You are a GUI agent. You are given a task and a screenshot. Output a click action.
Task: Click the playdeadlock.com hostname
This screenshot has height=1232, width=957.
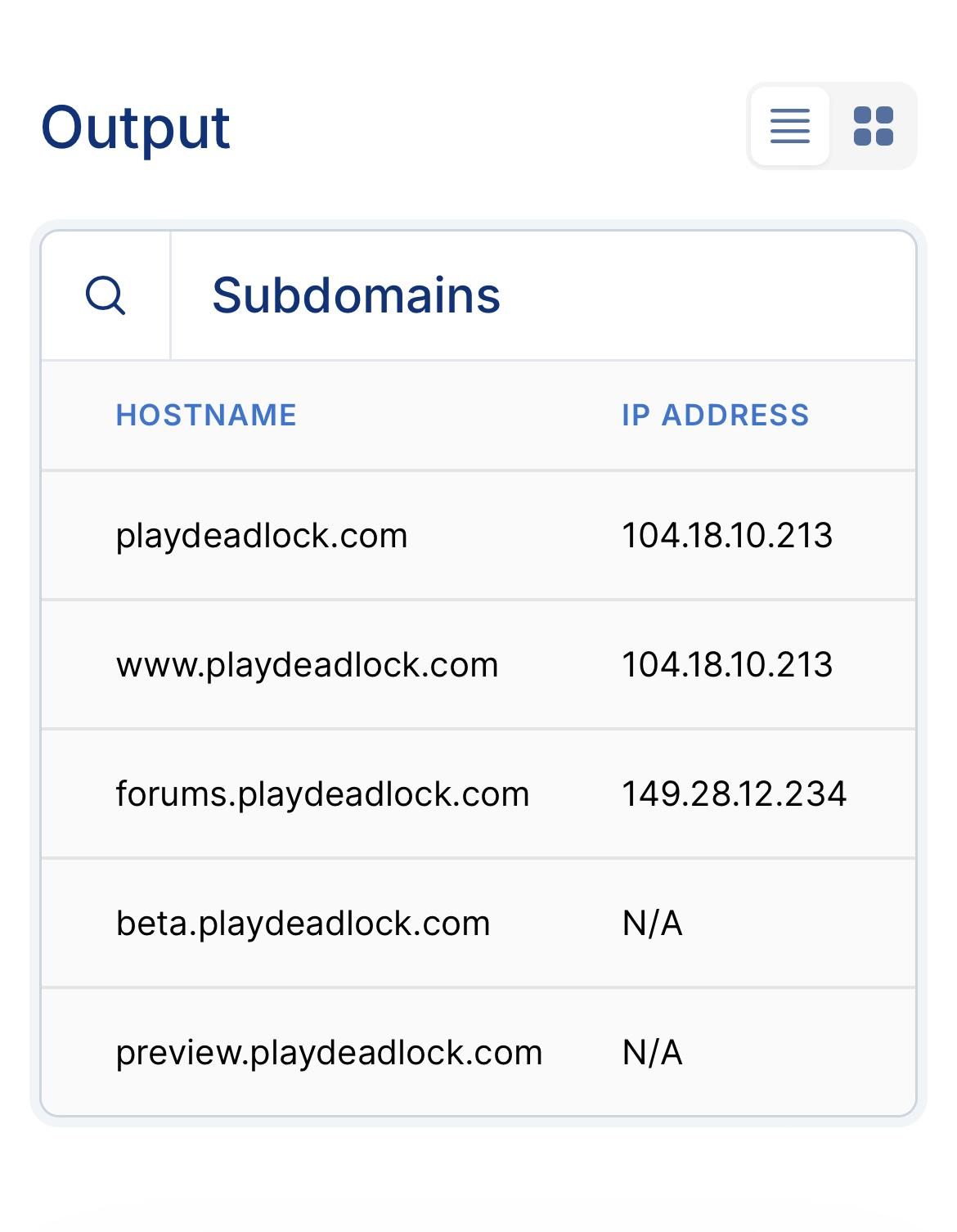262,536
